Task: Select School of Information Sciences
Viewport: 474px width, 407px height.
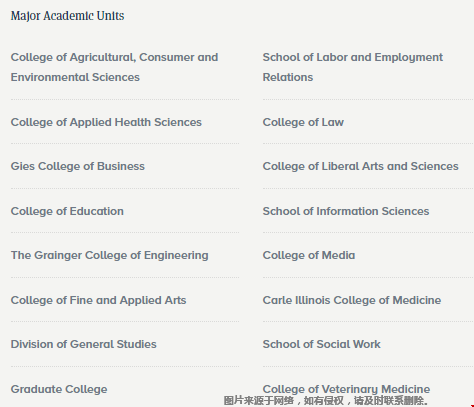Action: (346, 211)
